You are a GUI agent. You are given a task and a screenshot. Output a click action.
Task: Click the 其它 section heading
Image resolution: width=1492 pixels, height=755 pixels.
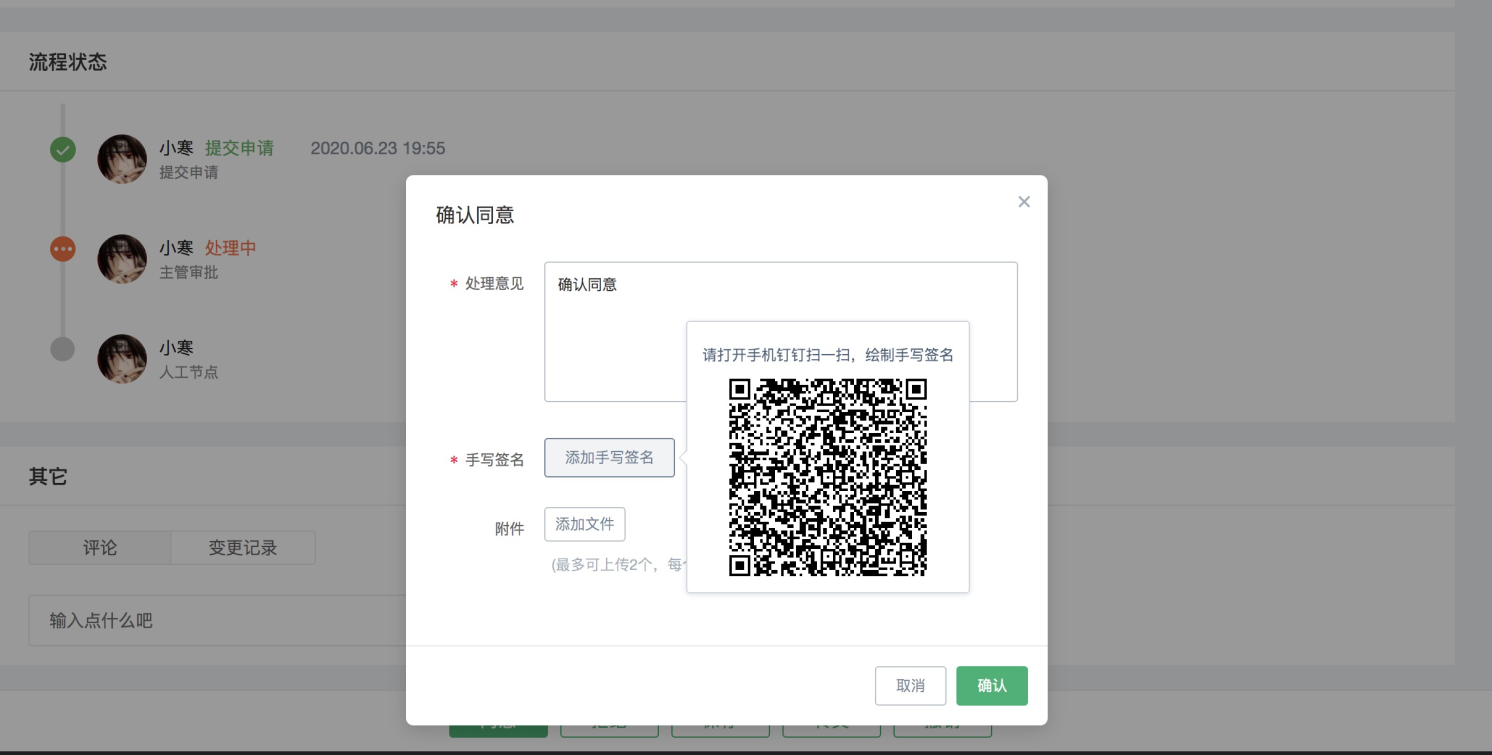48,477
